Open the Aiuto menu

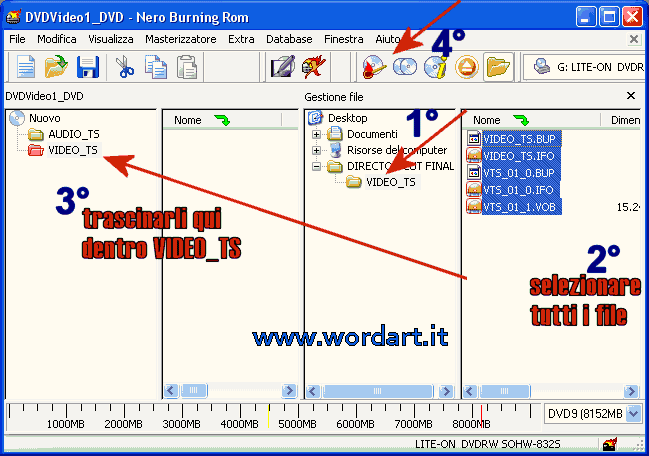coord(387,39)
